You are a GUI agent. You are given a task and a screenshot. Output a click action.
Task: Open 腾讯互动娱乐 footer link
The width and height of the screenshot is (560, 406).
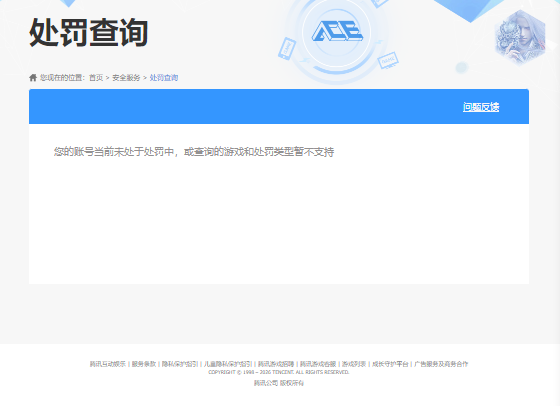point(108,364)
